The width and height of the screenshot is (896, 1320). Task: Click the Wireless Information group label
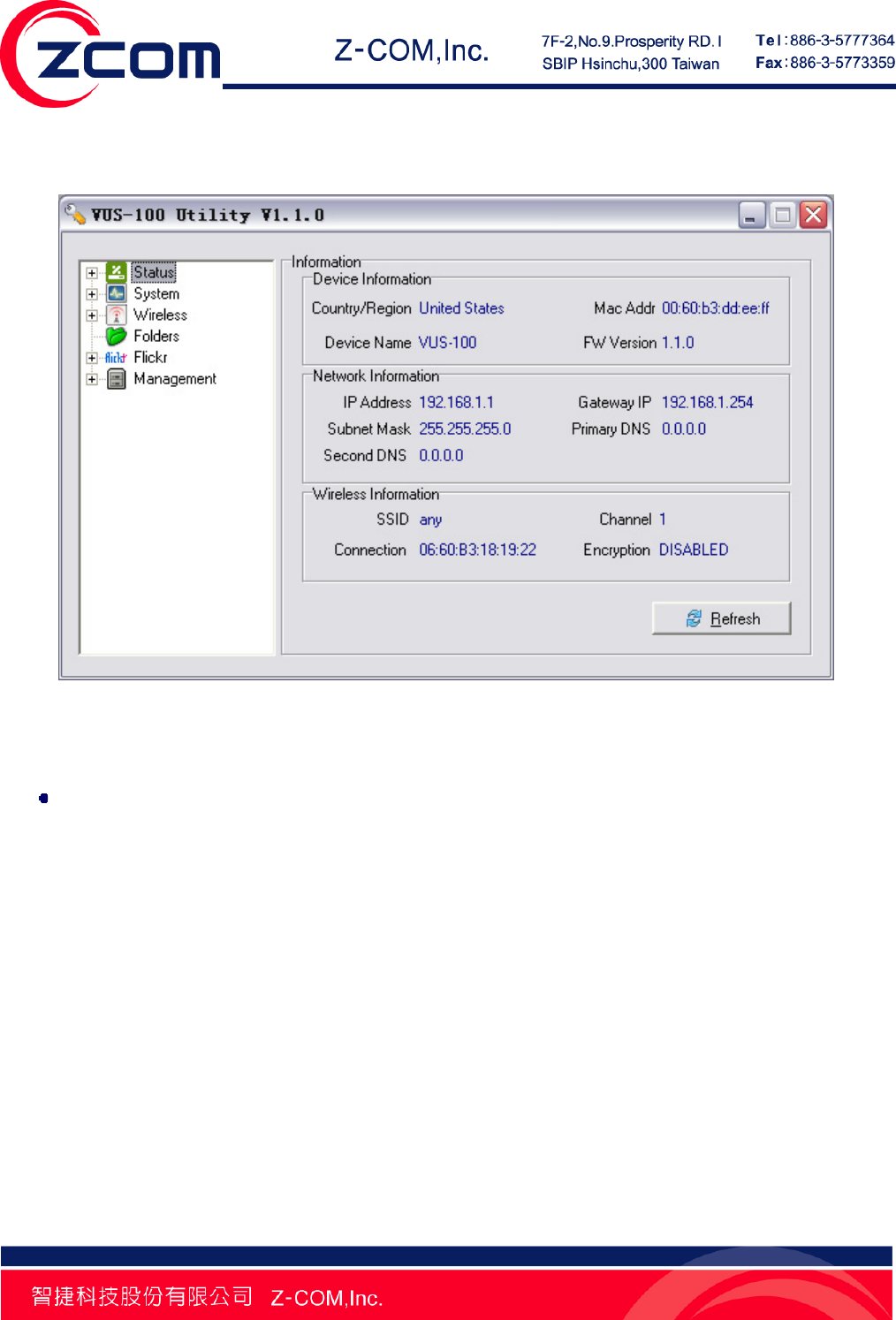tap(376, 495)
